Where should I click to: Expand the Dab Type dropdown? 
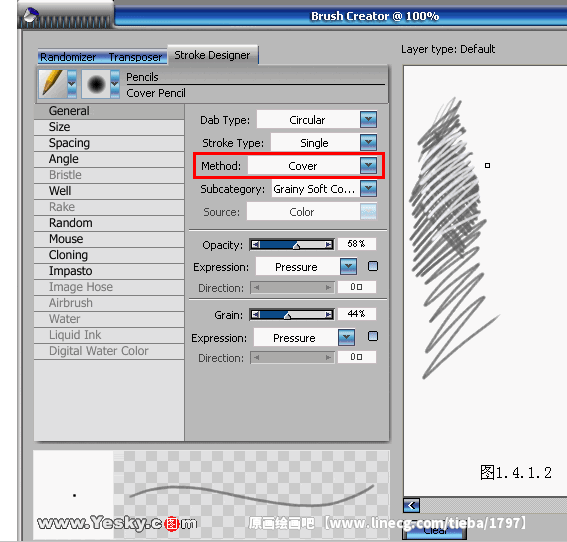coord(368,120)
